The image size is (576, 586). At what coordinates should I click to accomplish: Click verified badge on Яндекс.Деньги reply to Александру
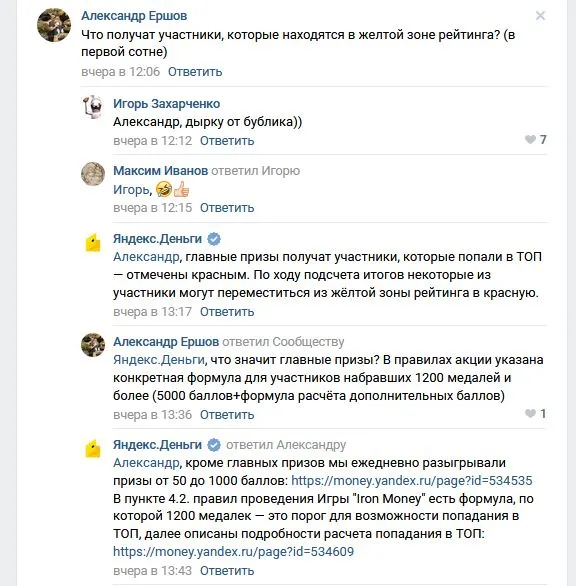(x=214, y=445)
